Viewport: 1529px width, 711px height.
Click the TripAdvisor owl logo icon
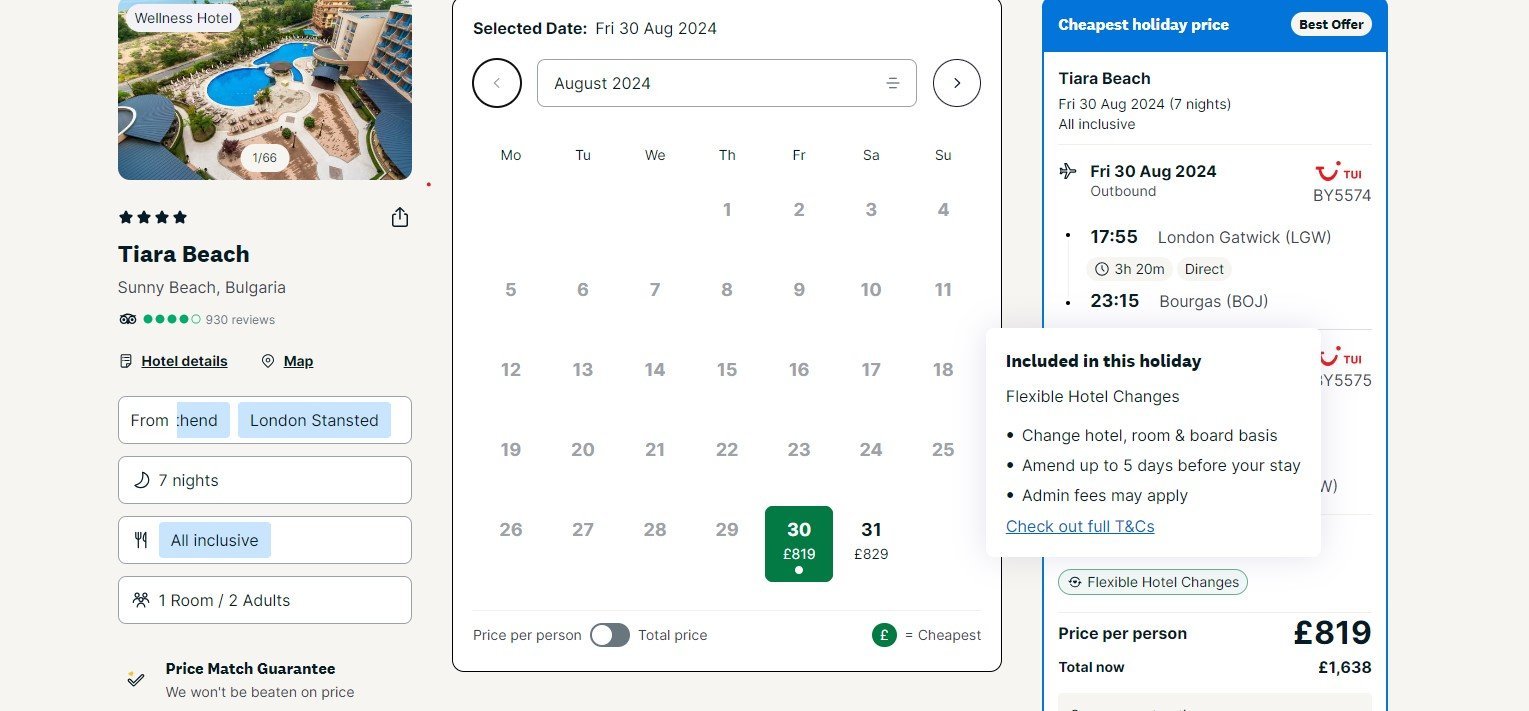click(x=127, y=320)
